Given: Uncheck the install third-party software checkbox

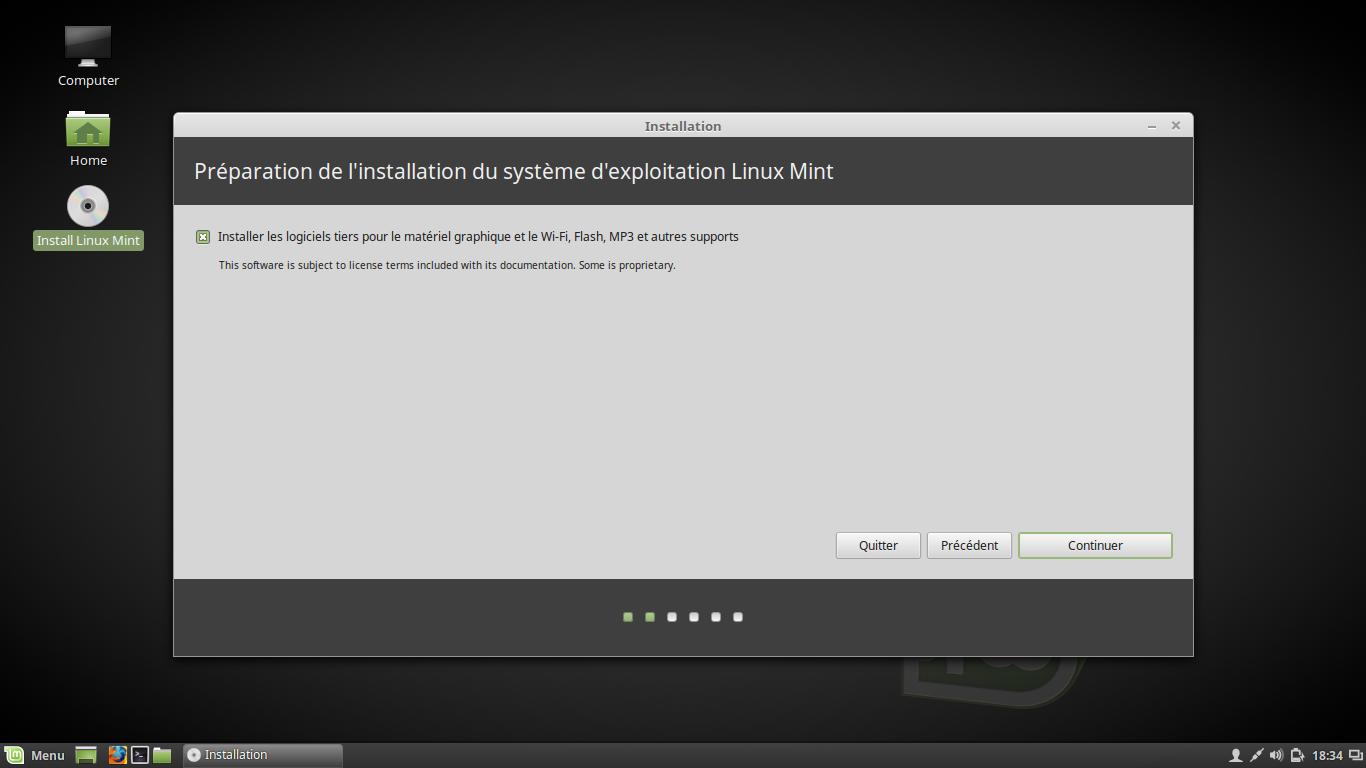Looking at the screenshot, I should (203, 237).
